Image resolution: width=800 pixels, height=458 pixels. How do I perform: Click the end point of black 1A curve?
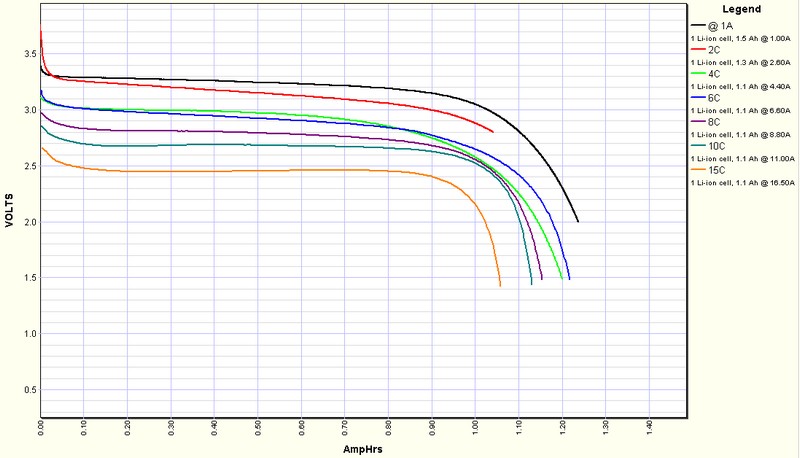tap(578, 221)
